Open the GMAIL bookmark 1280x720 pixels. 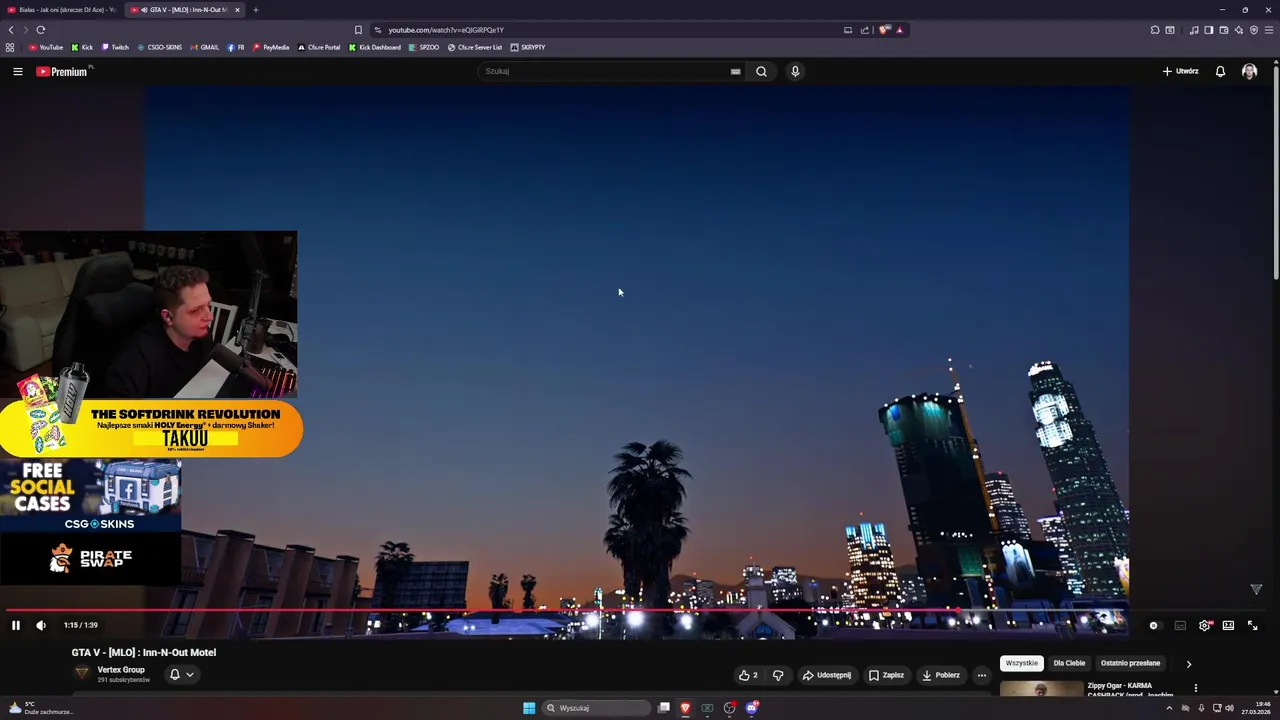click(x=205, y=47)
